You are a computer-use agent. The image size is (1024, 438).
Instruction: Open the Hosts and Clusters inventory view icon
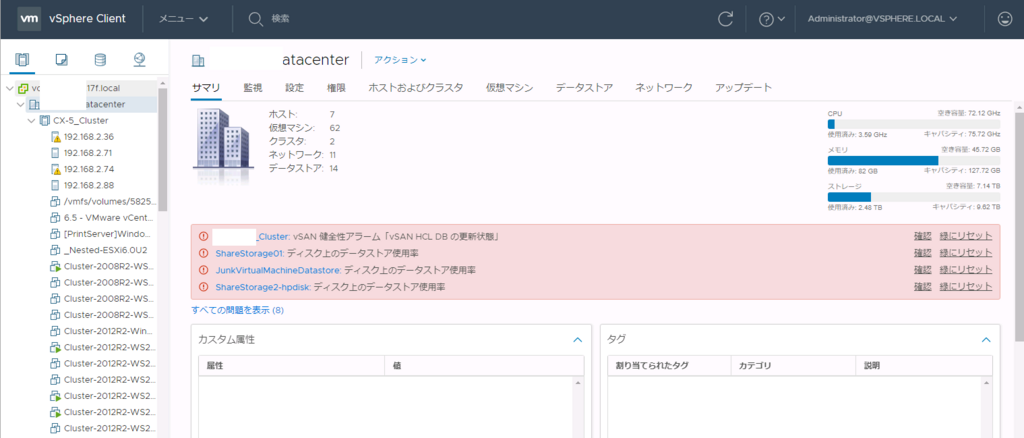tap(22, 60)
